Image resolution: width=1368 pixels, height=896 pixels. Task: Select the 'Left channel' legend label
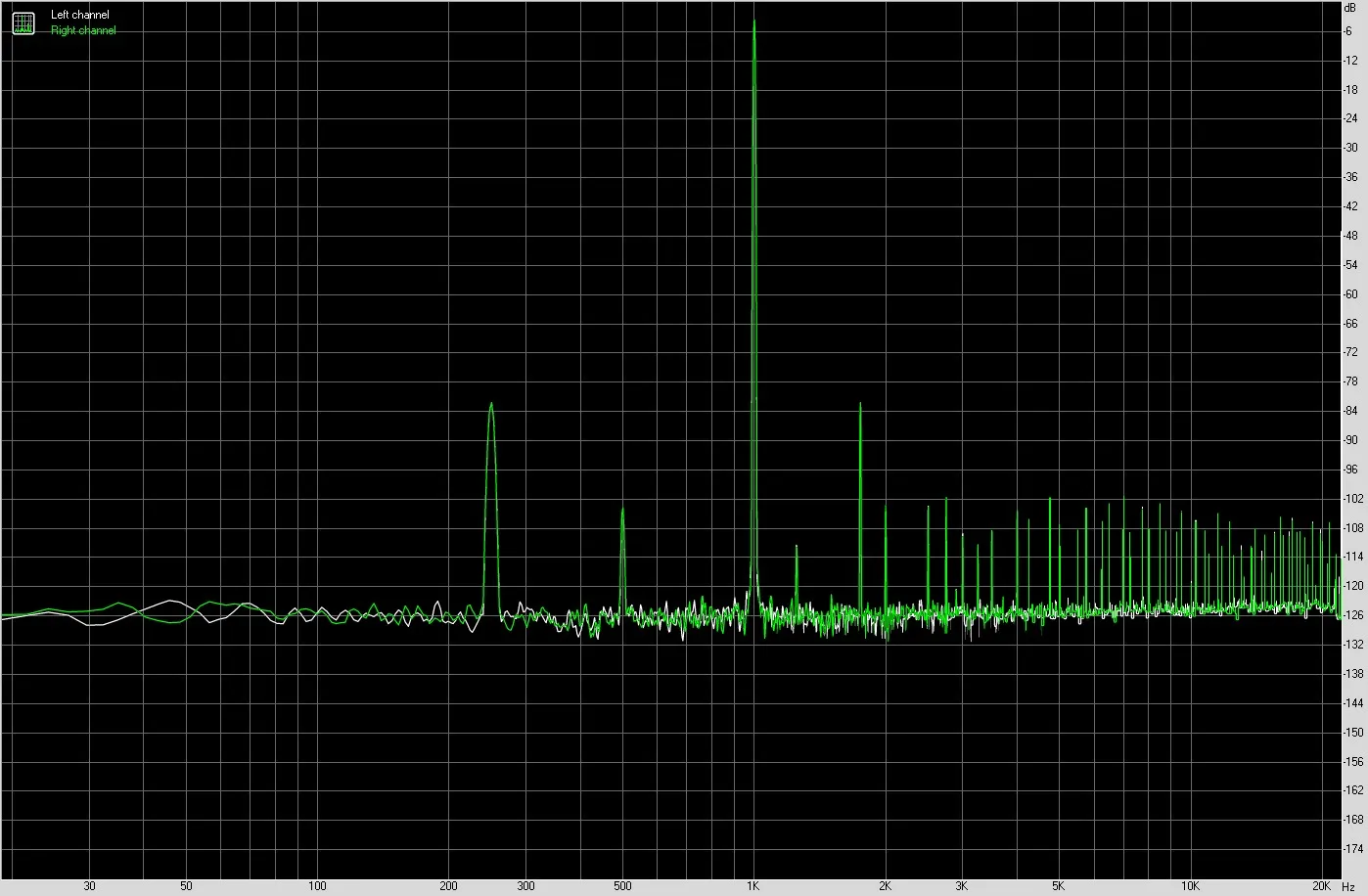click(x=80, y=15)
